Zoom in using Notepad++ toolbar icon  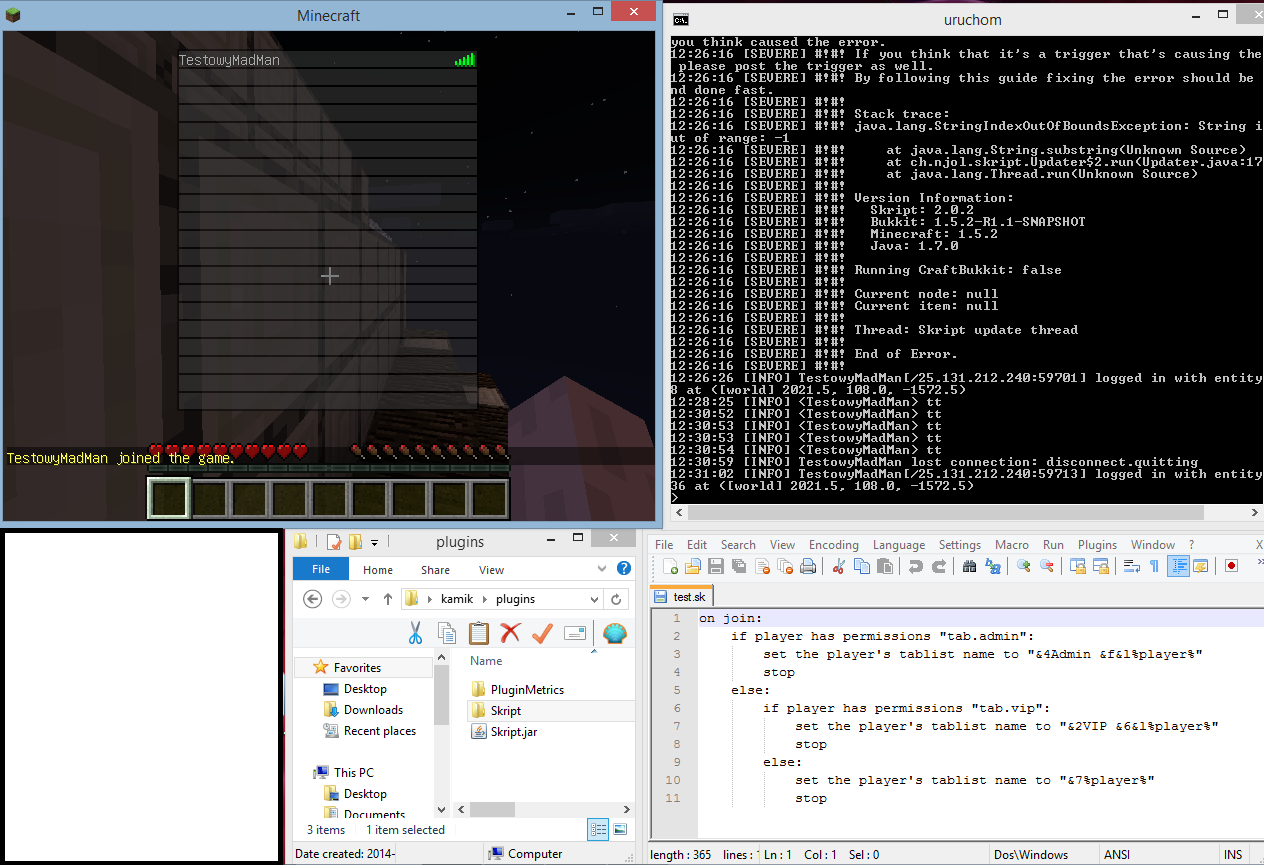pos(1023,566)
